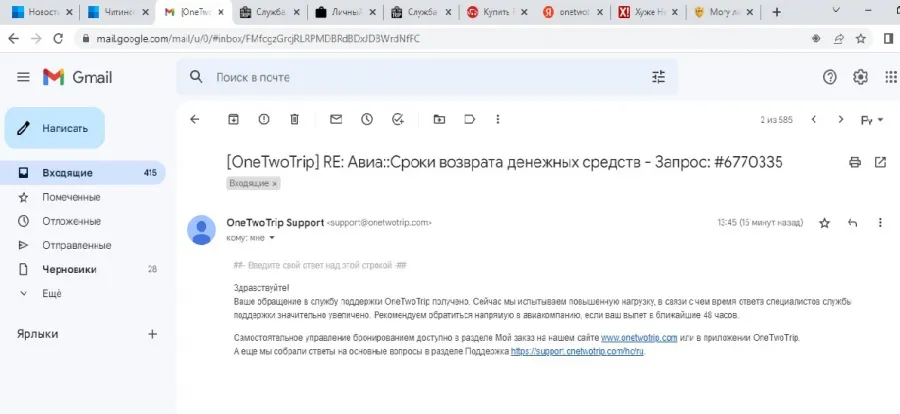Screen dimensions: 900x414
Task: Open Gmail settings gear
Action: tap(860, 77)
